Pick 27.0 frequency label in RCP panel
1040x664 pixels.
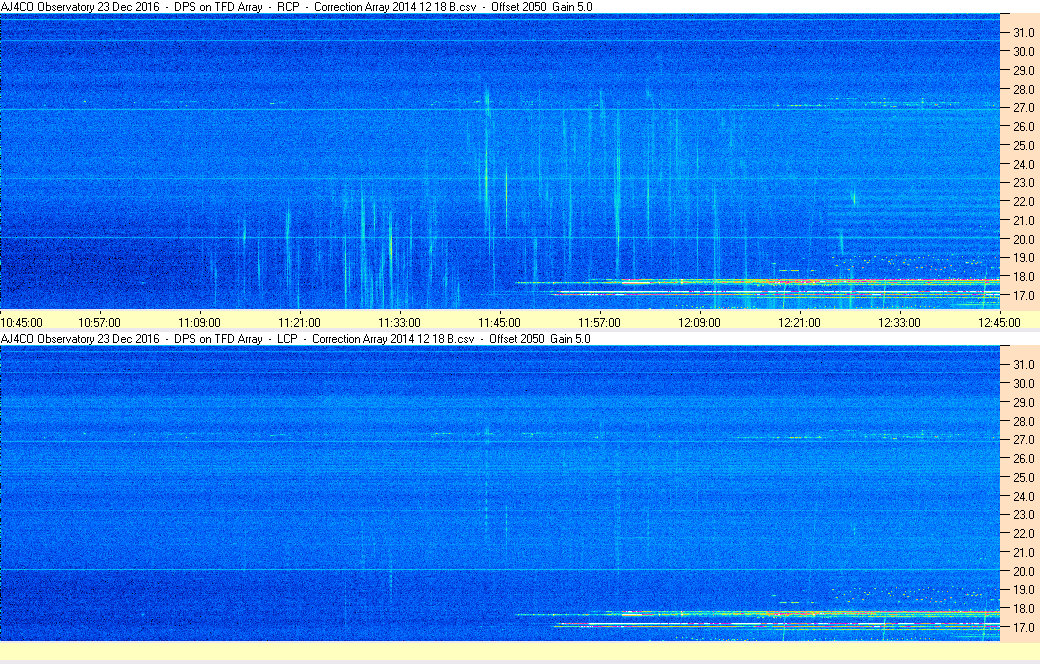tap(1023, 107)
